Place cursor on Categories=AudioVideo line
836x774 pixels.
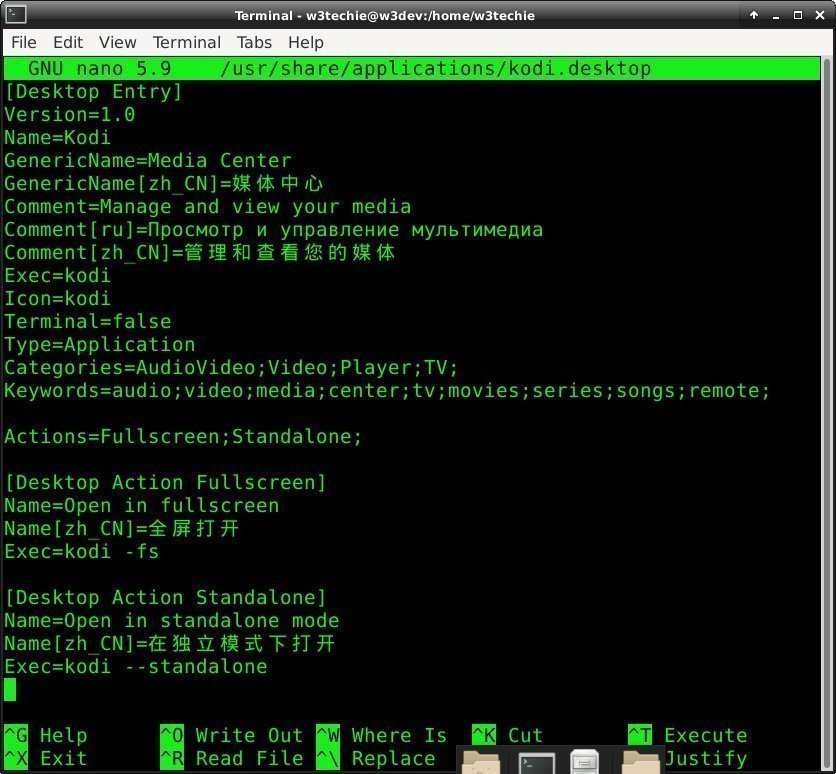pyautogui.click(x=231, y=367)
